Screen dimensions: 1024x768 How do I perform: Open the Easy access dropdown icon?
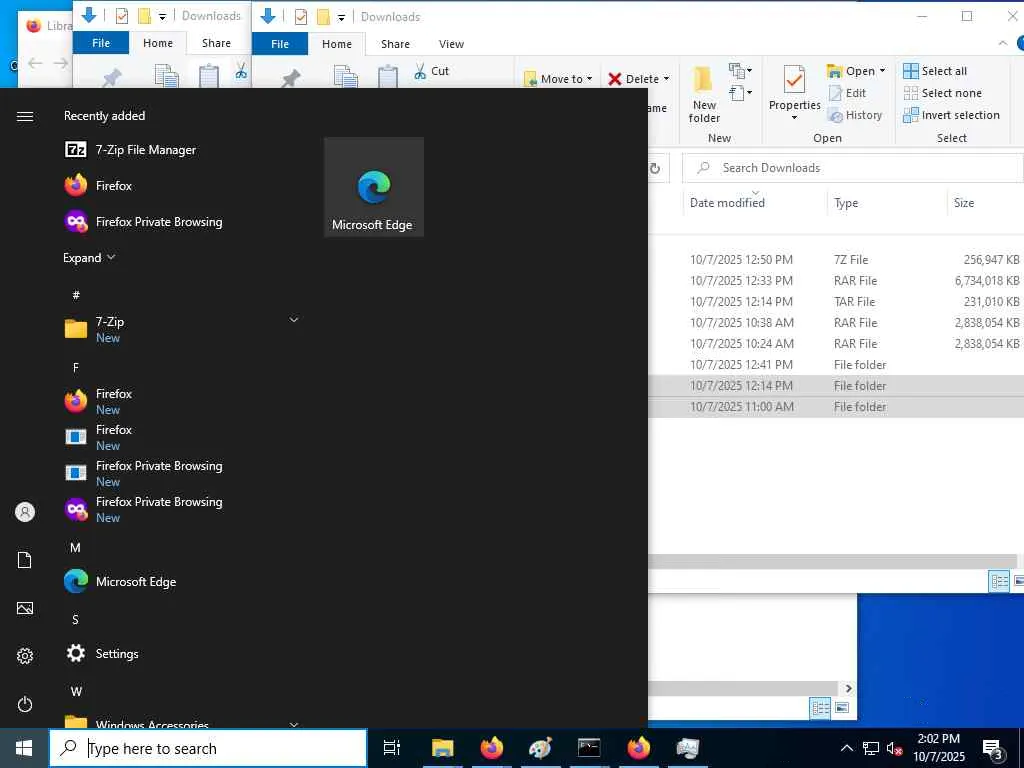(x=741, y=93)
